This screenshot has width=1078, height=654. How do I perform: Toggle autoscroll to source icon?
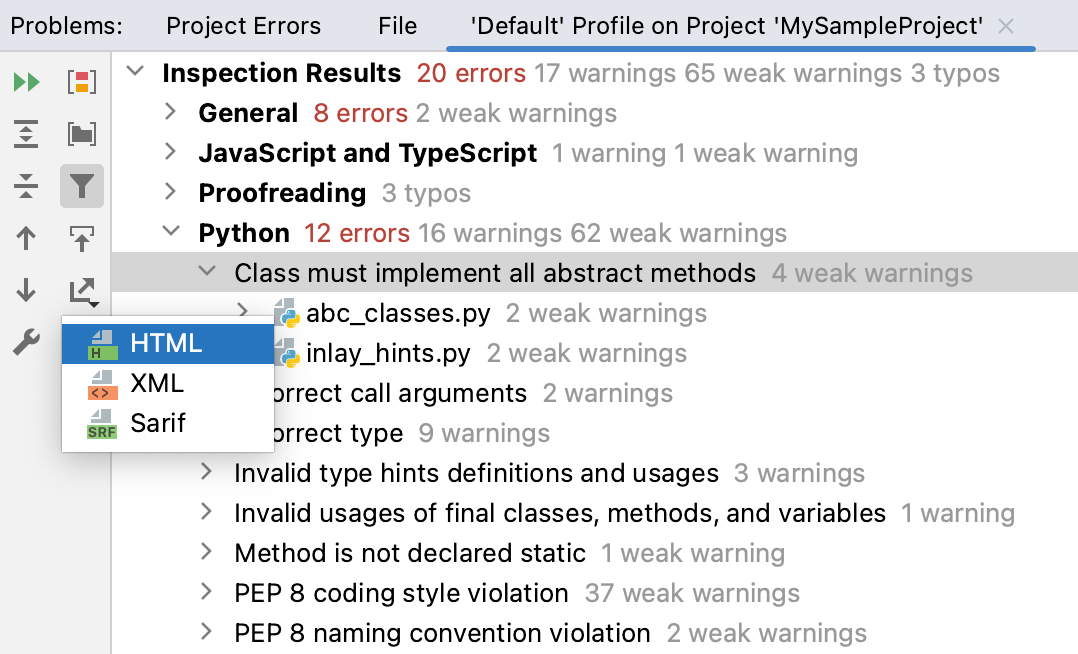[82, 238]
